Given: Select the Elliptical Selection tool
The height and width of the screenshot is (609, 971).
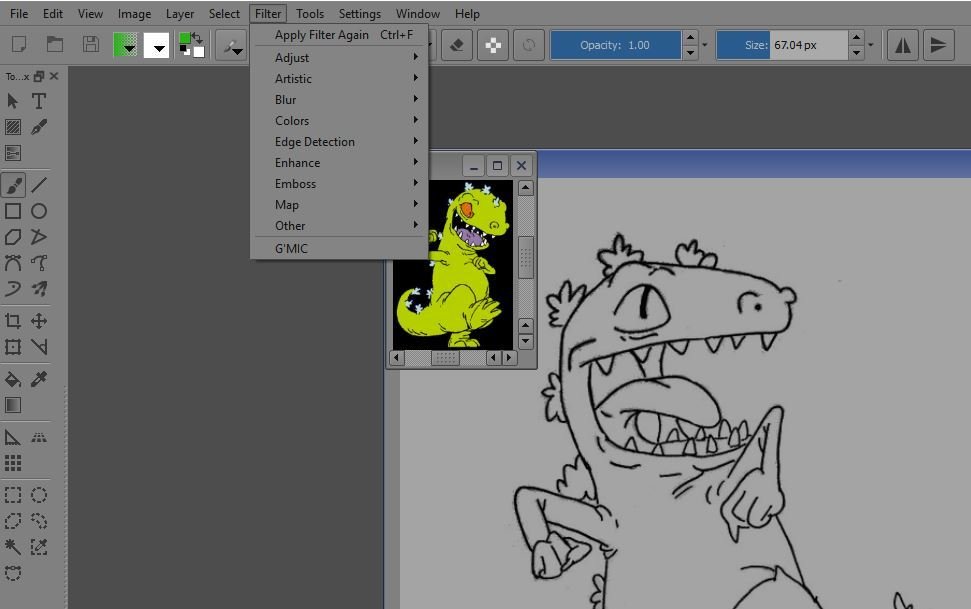Looking at the screenshot, I should [38, 495].
